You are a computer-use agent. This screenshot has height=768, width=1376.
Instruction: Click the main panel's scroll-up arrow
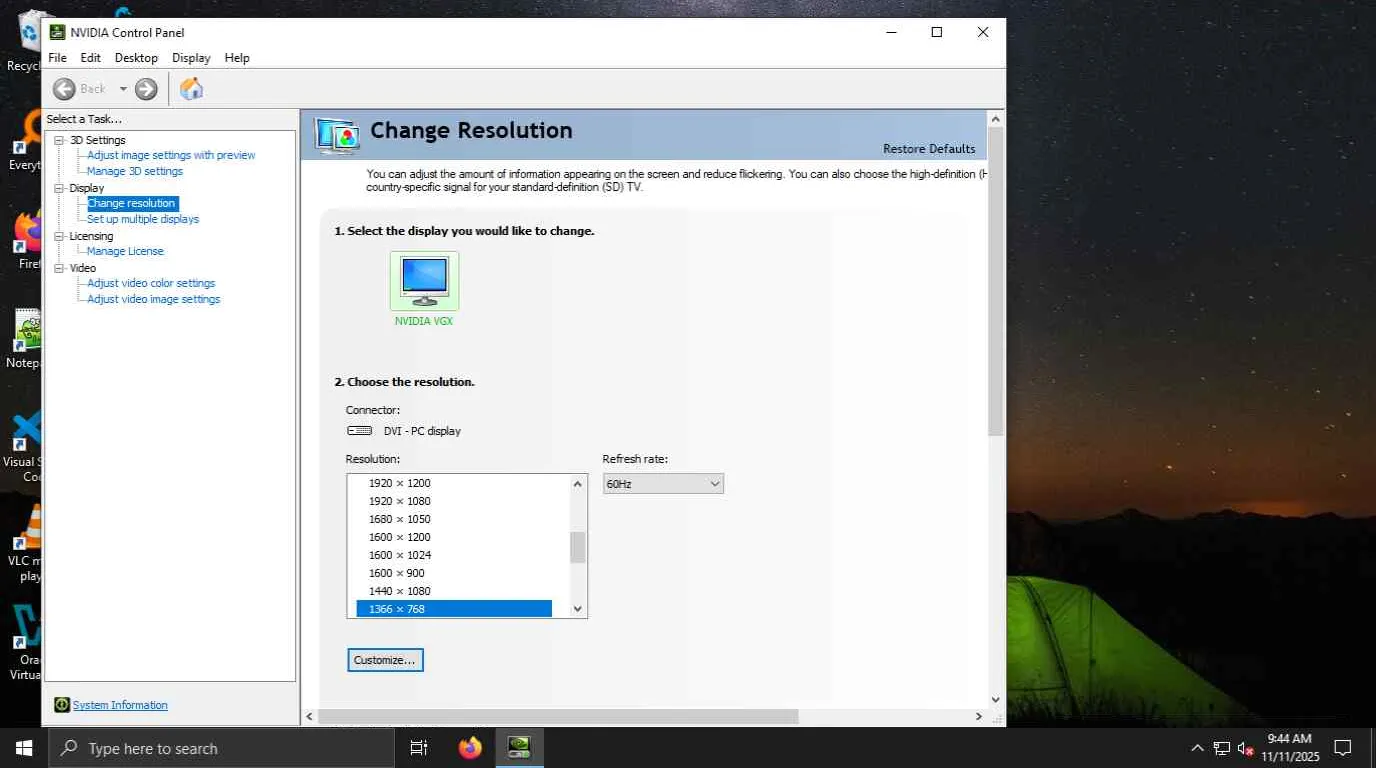point(995,118)
